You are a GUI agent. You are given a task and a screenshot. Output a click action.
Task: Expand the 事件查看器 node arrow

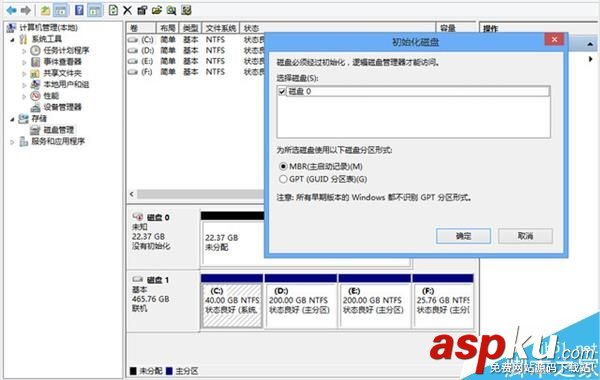tap(24, 62)
